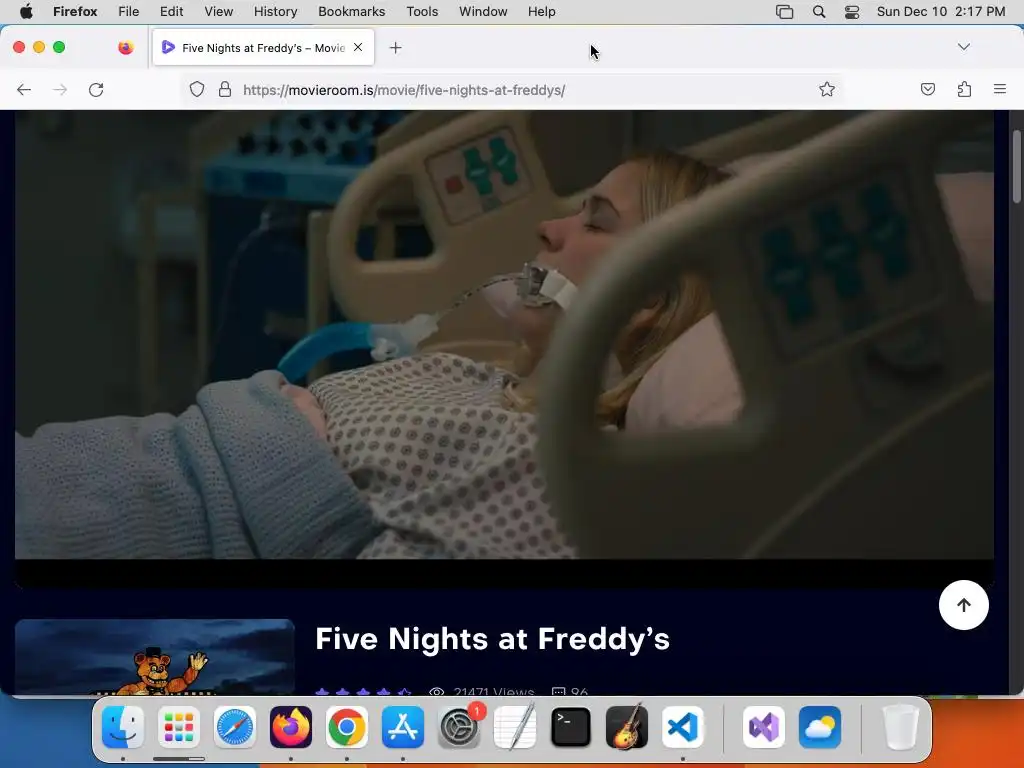Open the tracking protection shield icon
Image resolution: width=1024 pixels, height=768 pixels.
(x=197, y=89)
